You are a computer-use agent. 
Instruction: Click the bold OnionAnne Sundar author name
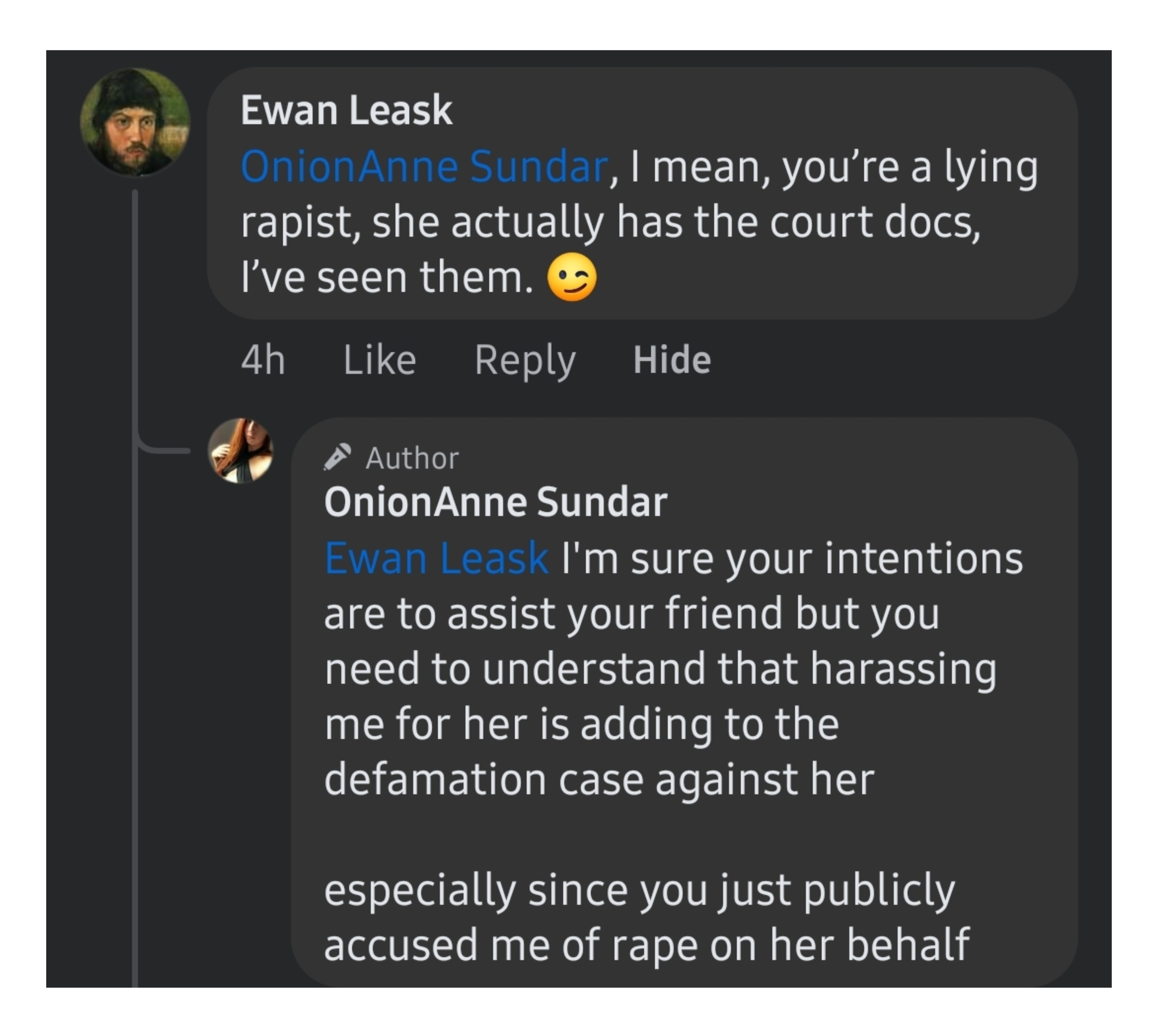496,502
